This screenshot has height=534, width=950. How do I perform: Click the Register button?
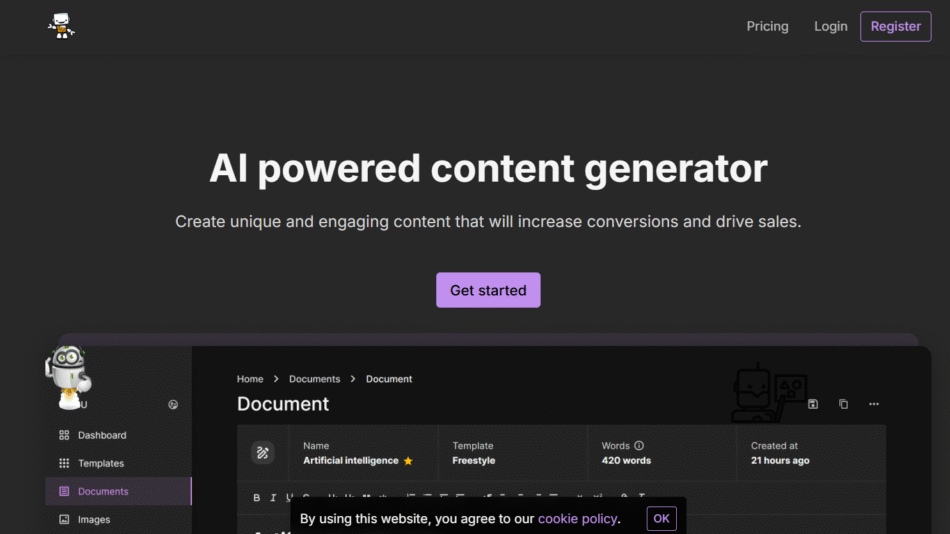coord(895,26)
